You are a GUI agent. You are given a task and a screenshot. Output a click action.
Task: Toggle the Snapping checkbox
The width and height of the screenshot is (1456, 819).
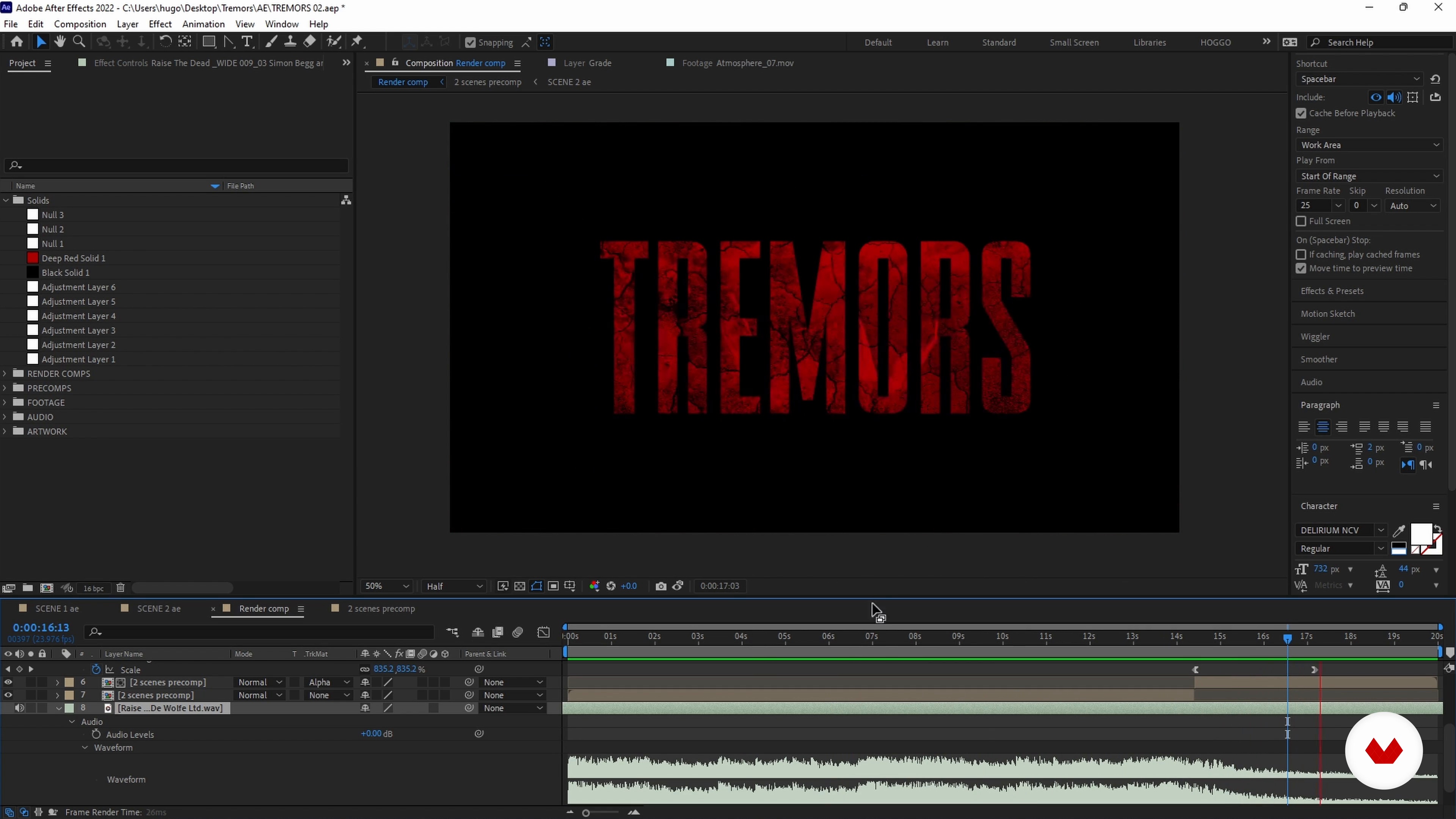(470, 42)
